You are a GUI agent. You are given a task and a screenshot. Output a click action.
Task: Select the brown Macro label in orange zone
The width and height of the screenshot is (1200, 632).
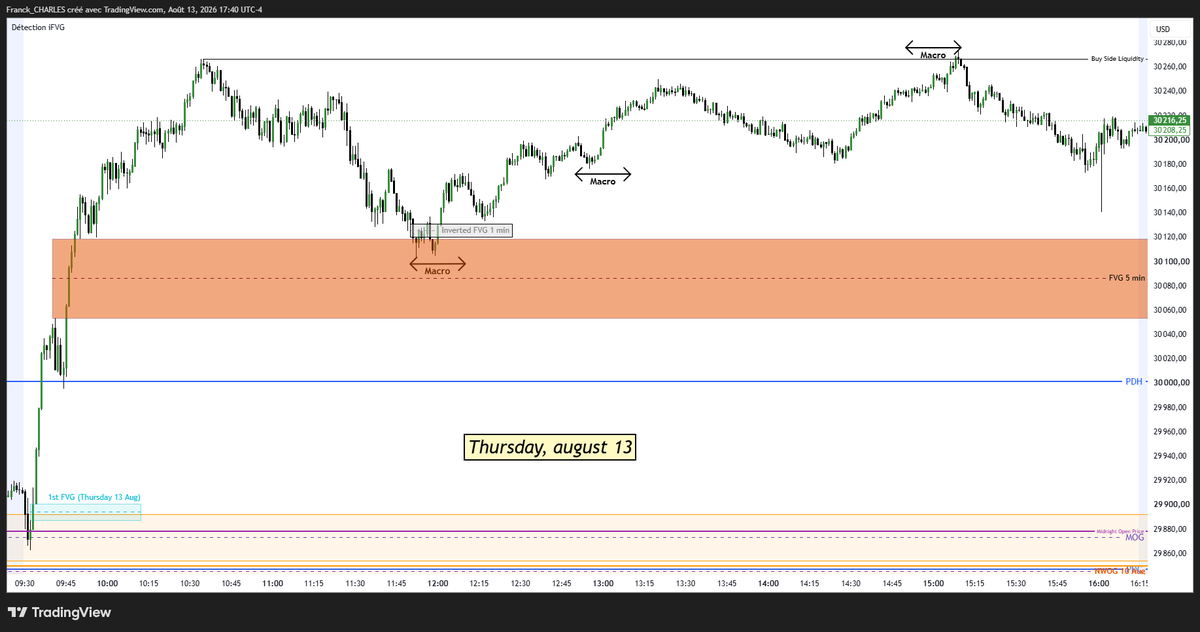[x=438, y=270]
